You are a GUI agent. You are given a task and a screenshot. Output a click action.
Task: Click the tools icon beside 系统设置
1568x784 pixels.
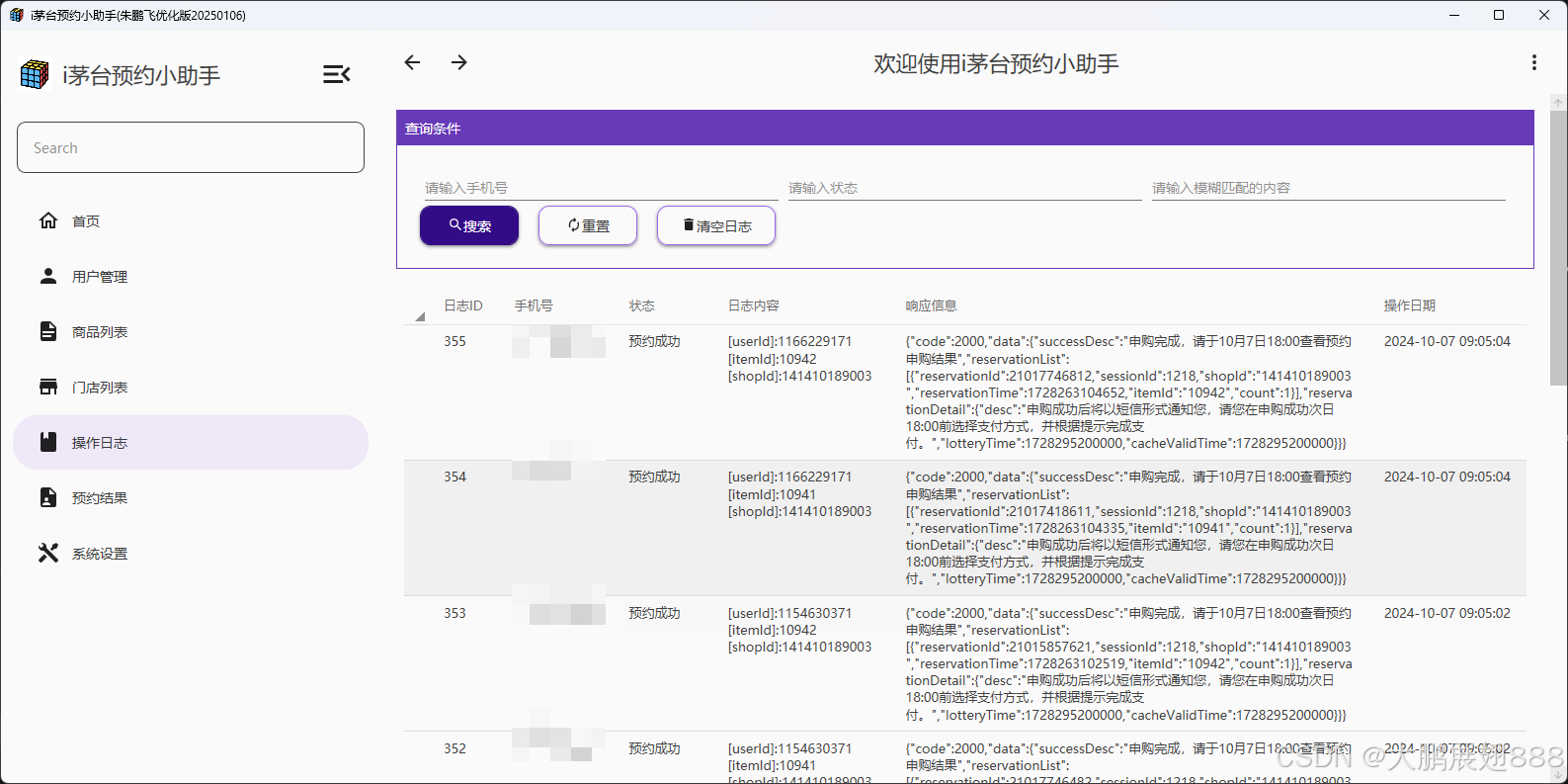click(48, 553)
